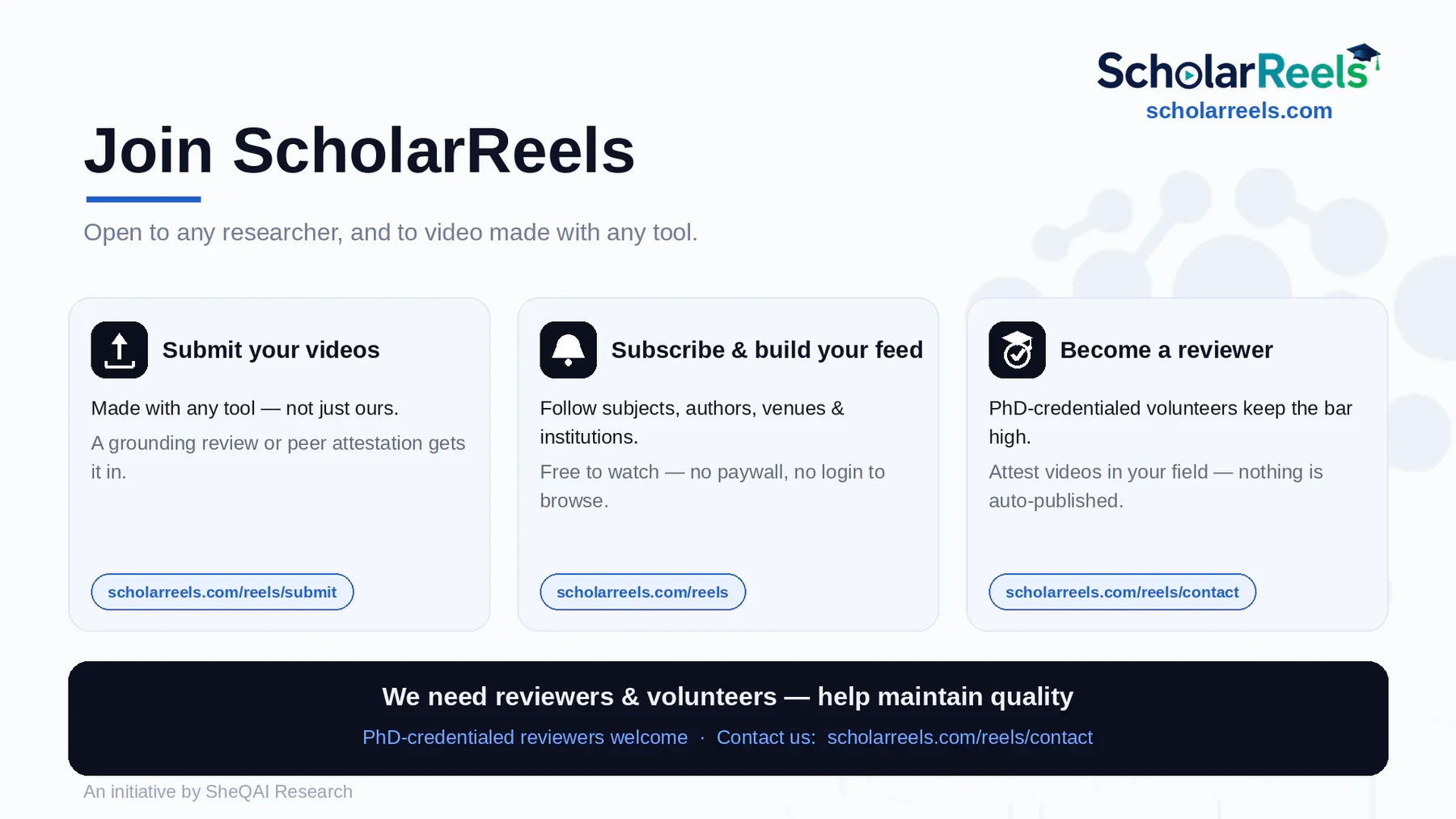Click contact link in the dark banner
Image resolution: width=1456 pixels, height=819 pixels.
click(959, 737)
